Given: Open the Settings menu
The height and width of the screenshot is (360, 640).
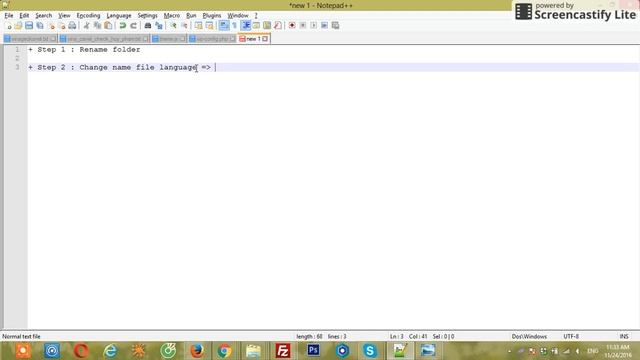Looking at the screenshot, I should 147,16.
